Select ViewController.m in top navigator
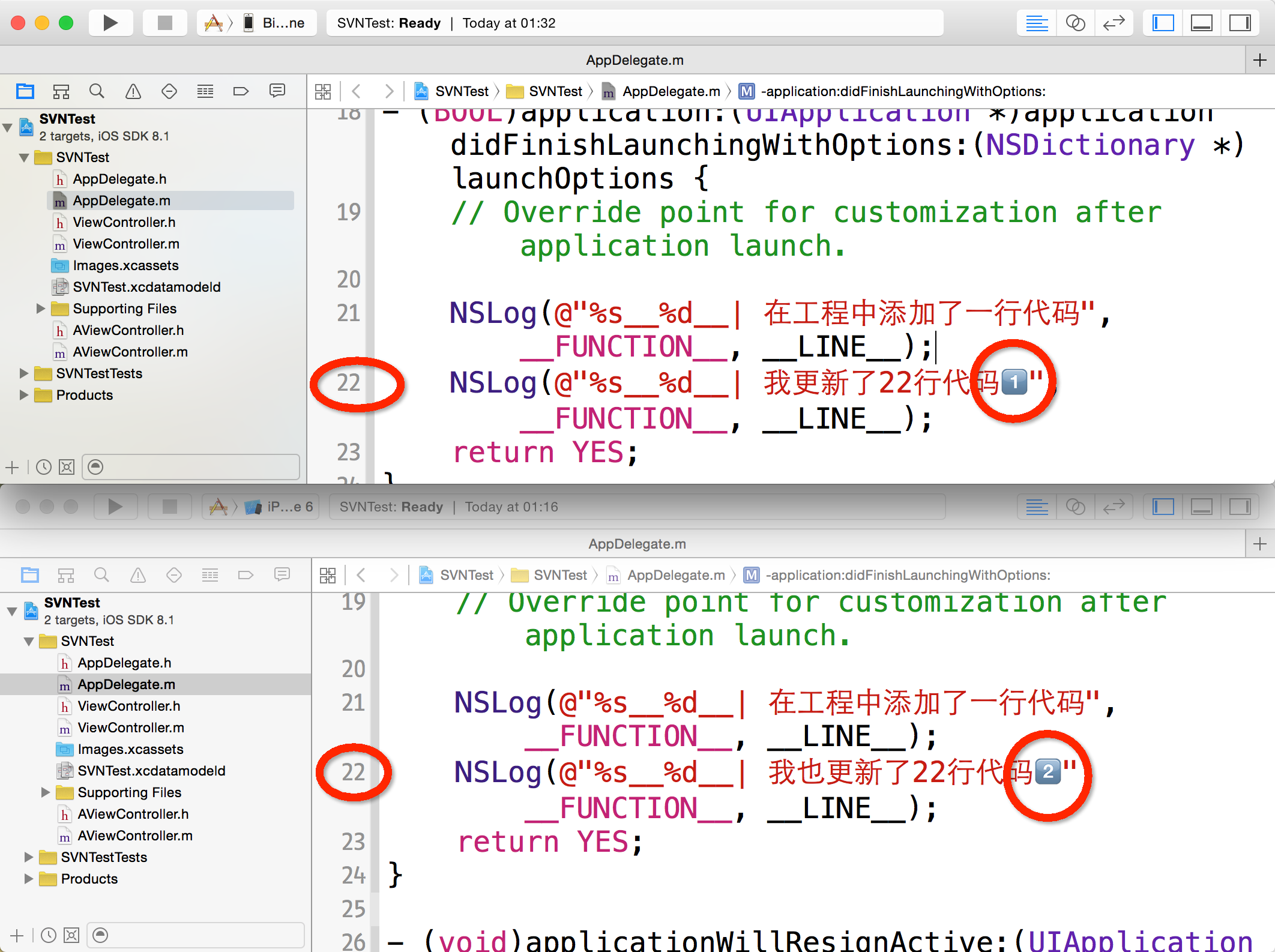Screen dimensions: 1275x952 point(126,244)
